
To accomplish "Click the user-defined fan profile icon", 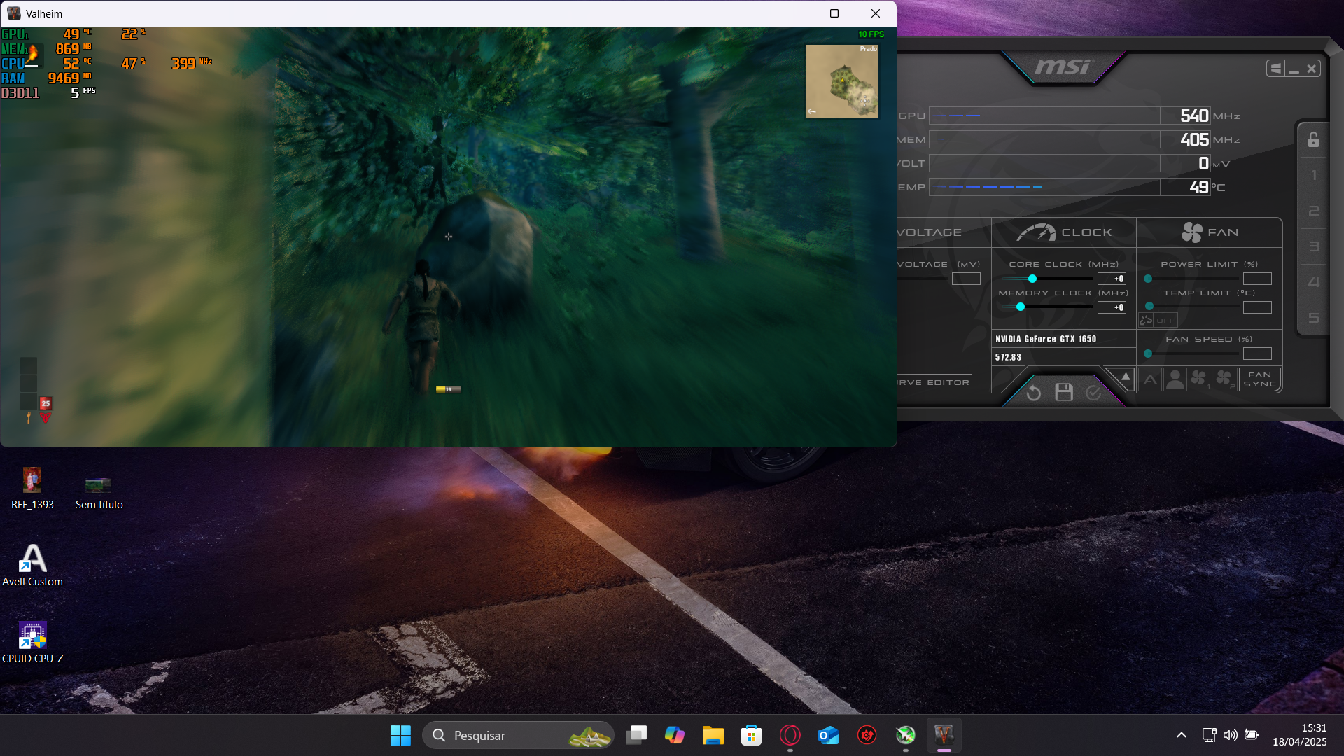I will pyautogui.click(x=1175, y=380).
